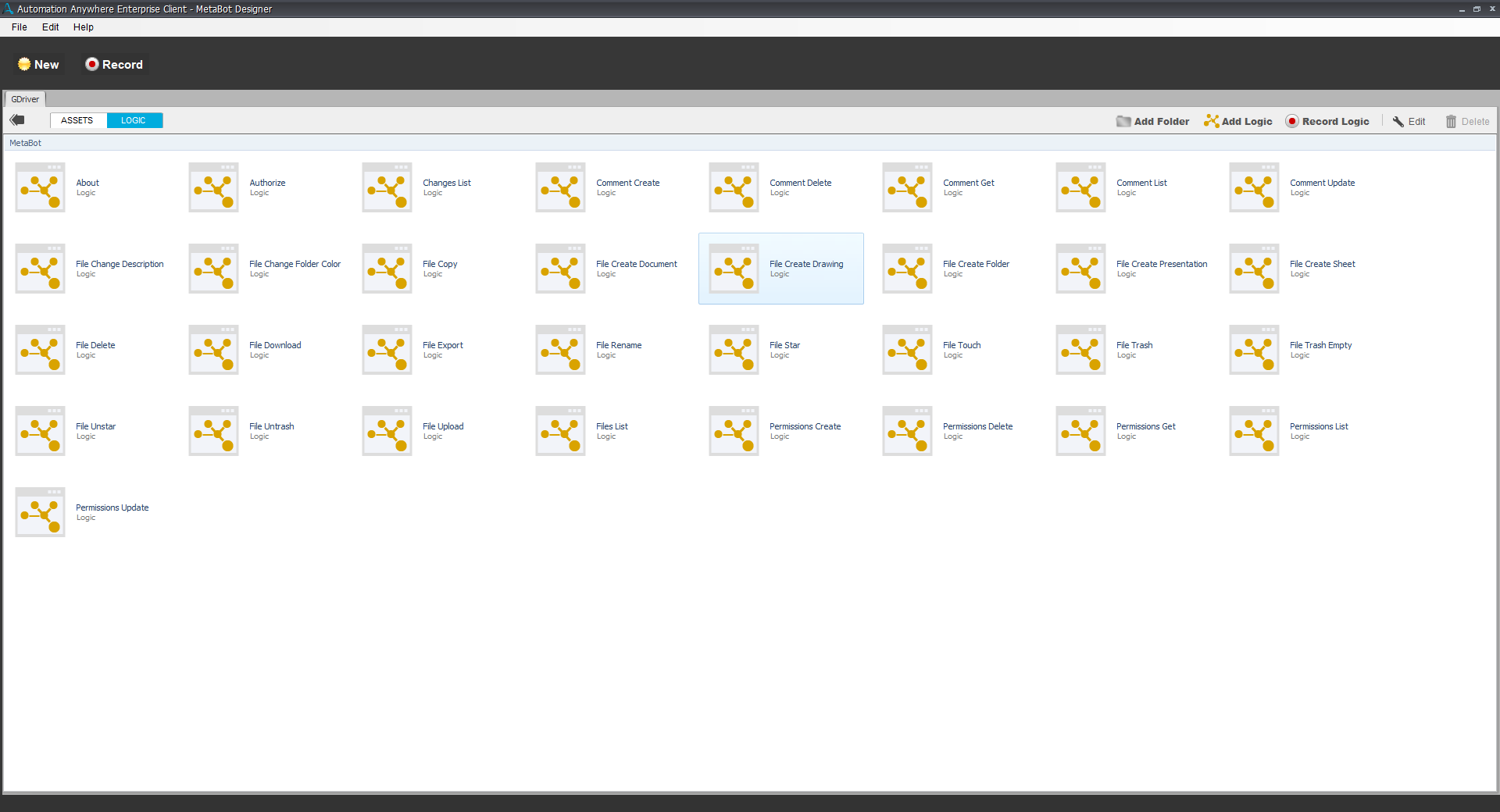Create a new MetaBot with New
The height and width of the screenshot is (812, 1500).
(38, 65)
